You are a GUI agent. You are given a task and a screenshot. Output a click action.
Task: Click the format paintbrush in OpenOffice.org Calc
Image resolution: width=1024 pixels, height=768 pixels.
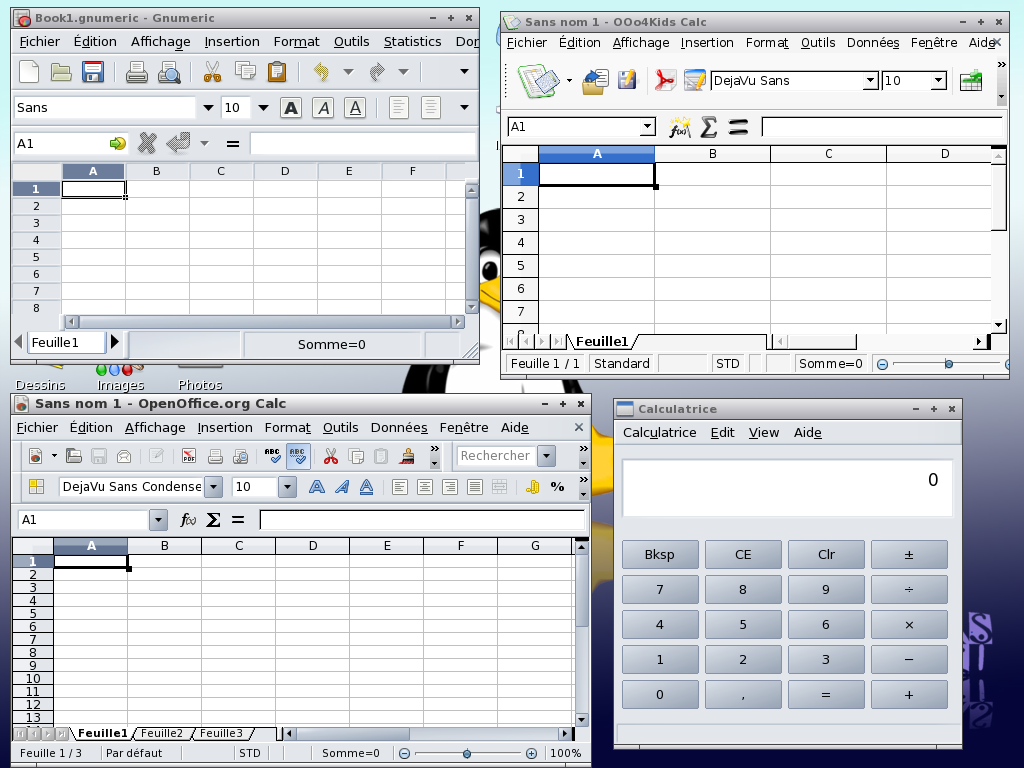[x=408, y=456]
